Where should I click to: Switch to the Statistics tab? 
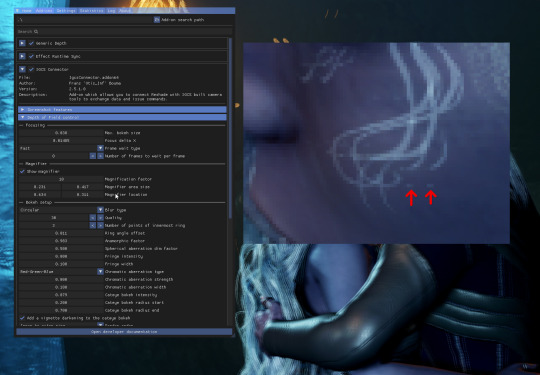(91, 11)
